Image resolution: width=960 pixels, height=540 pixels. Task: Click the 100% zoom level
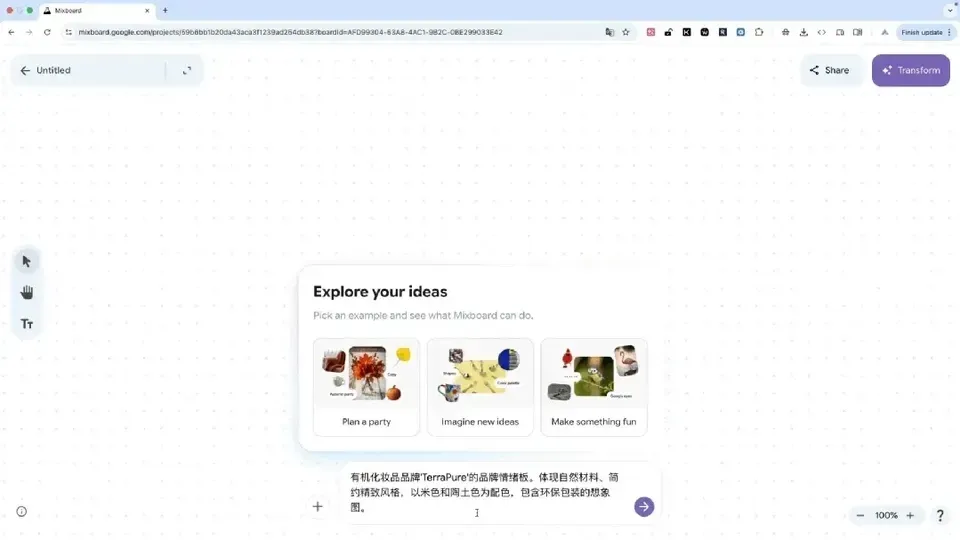pos(885,516)
